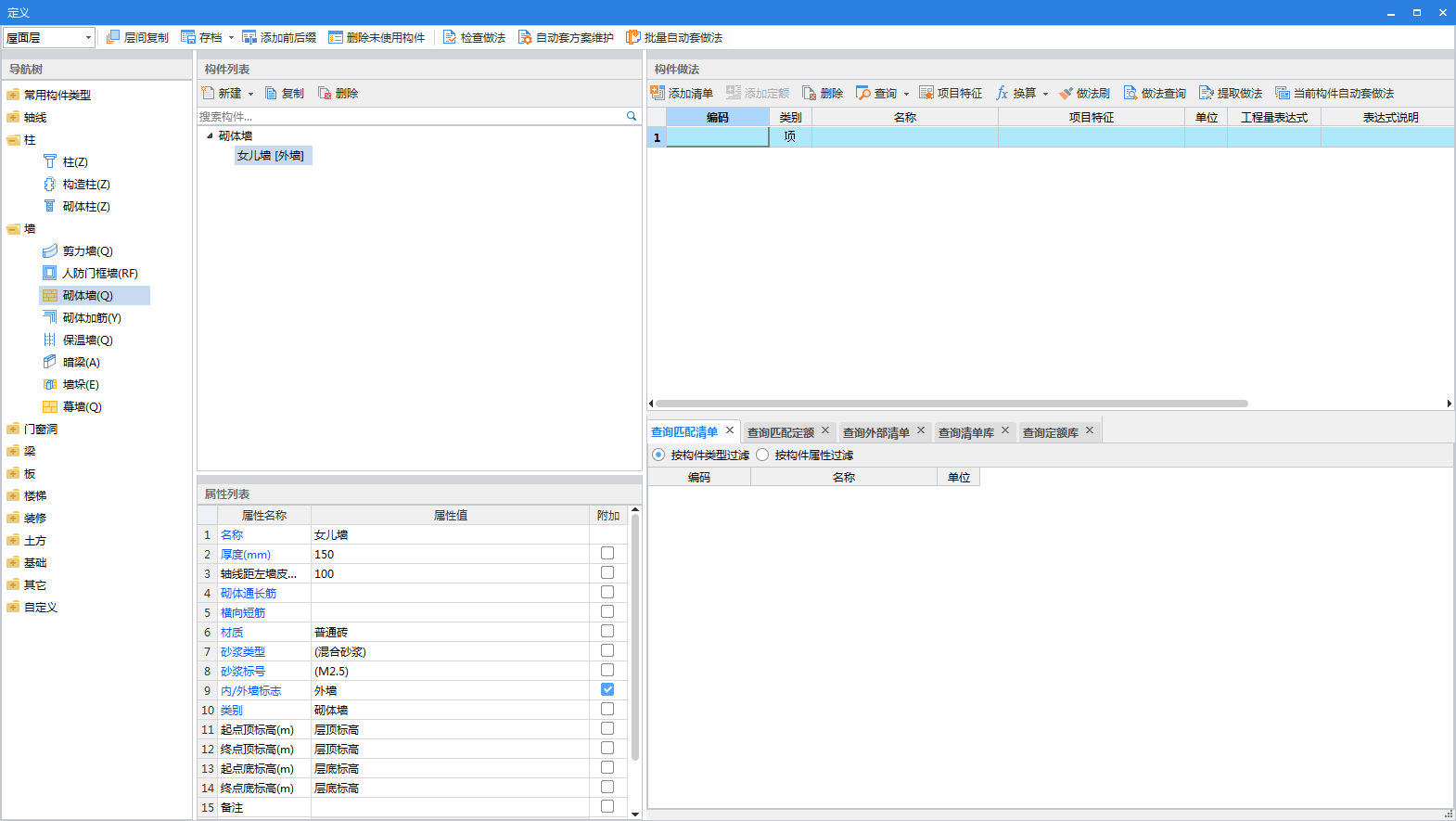Click the 添加前后缀 icon
Viewport: 1456px width, 821px height.
pos(249,37)
